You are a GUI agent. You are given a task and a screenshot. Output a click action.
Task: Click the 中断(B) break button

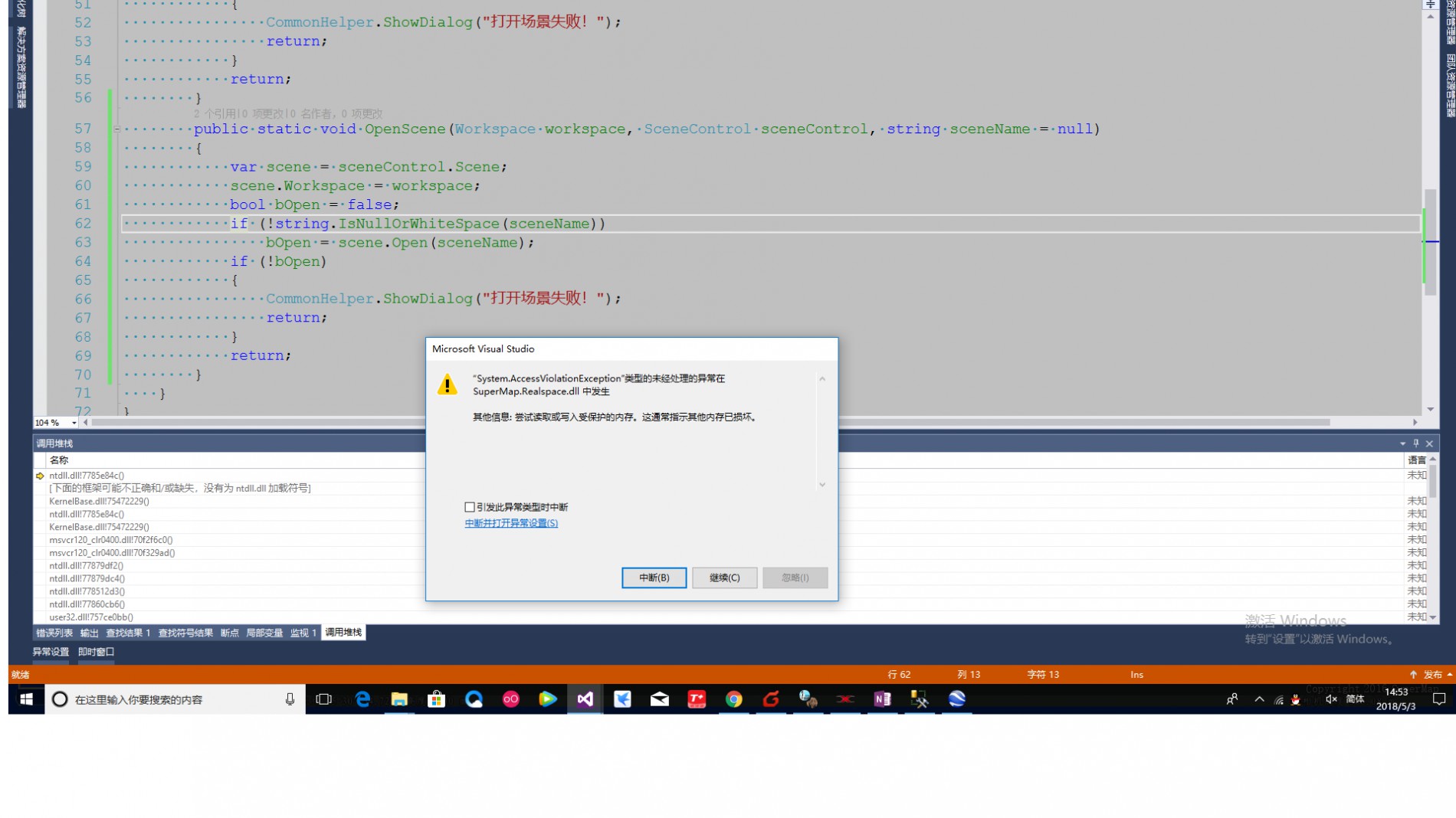[654, 578]
